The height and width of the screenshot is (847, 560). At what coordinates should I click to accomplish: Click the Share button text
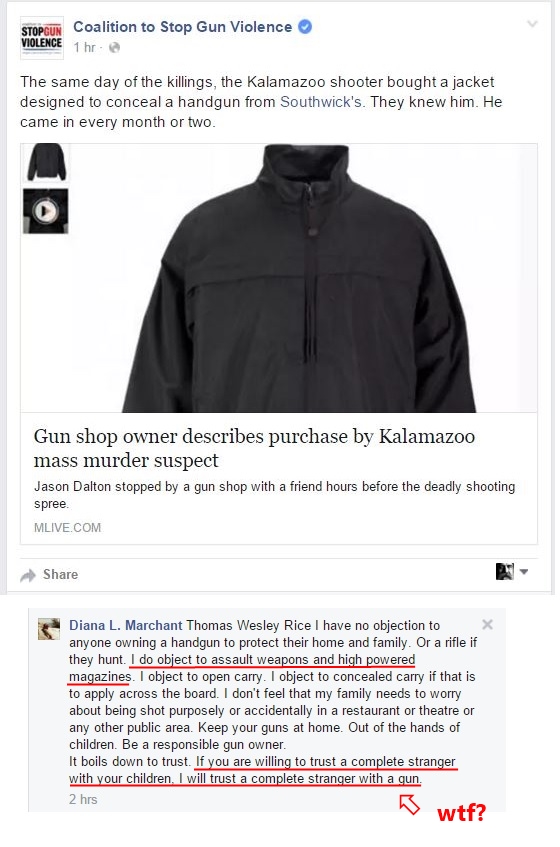coord(60,574)
